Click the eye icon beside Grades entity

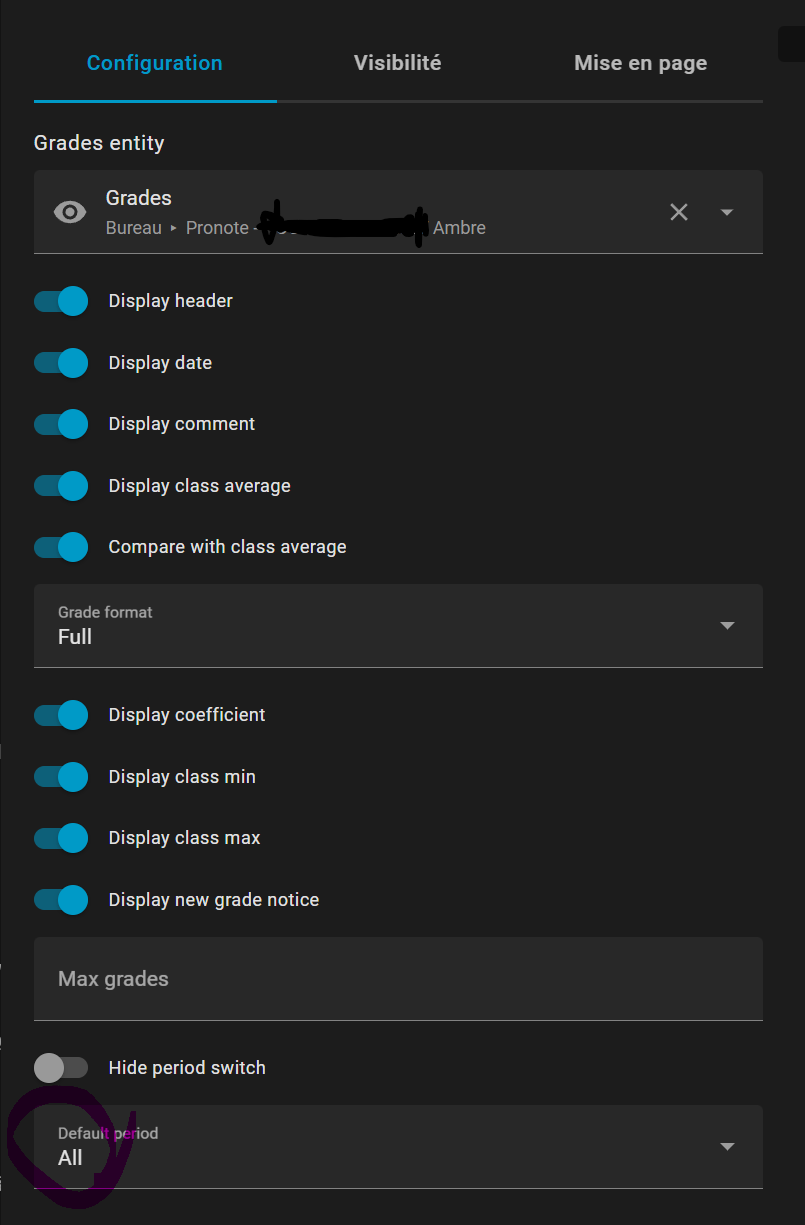pyautogui.click(x=69, y=212)
